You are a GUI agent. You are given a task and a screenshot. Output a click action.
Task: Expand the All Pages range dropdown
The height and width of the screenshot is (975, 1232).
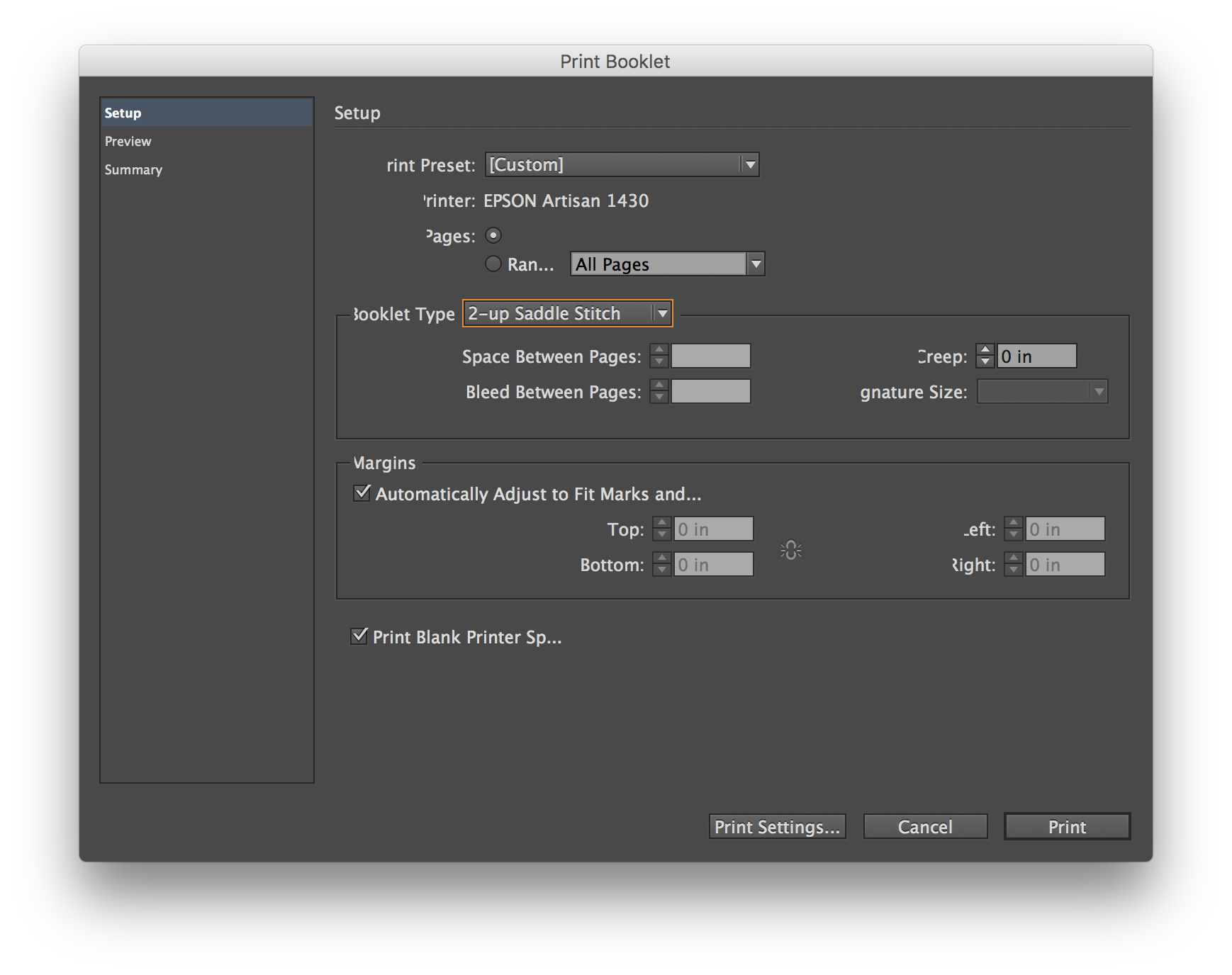[x=756, y=264]
